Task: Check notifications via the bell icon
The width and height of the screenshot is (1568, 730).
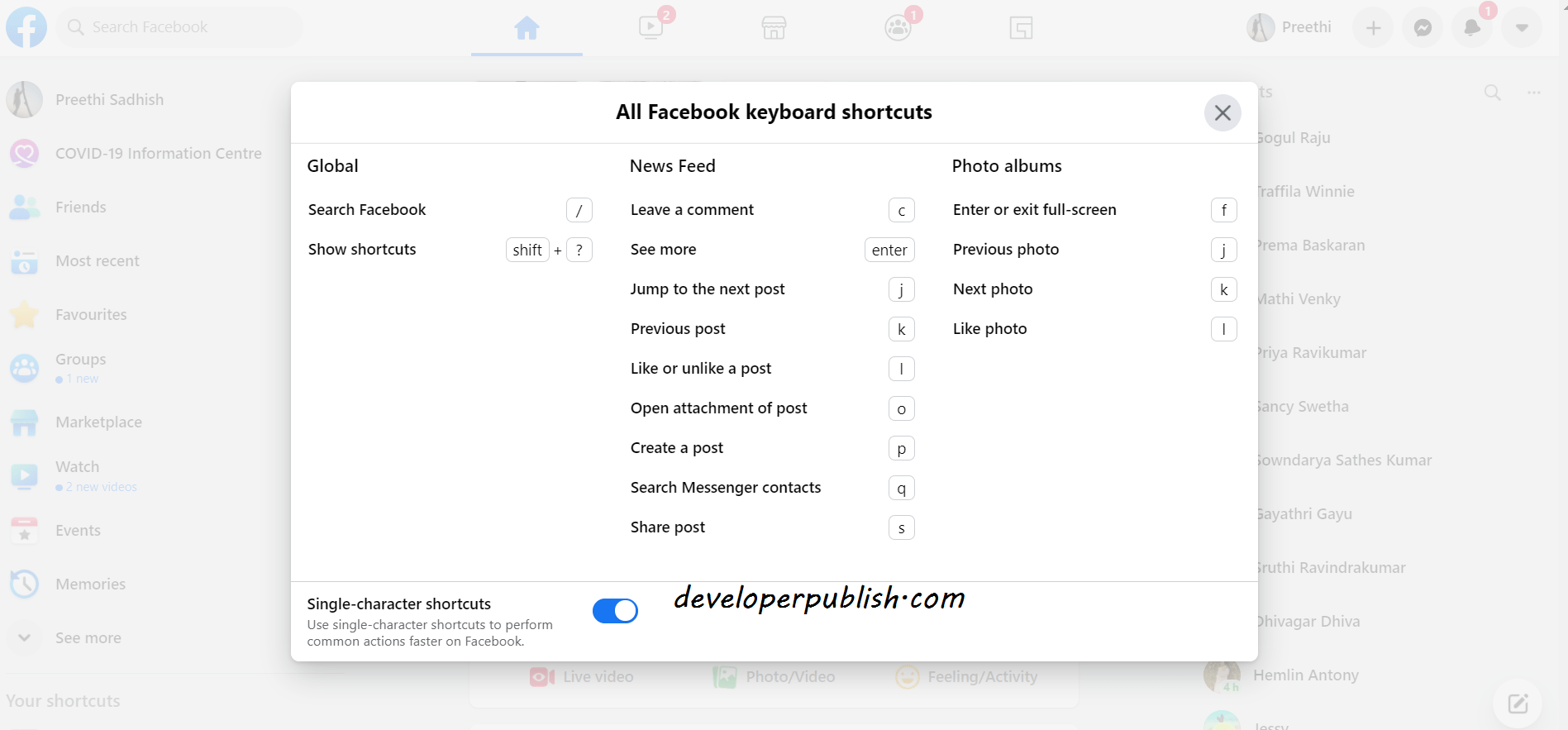Action: pyautogui.click(x=1471, y=27)
